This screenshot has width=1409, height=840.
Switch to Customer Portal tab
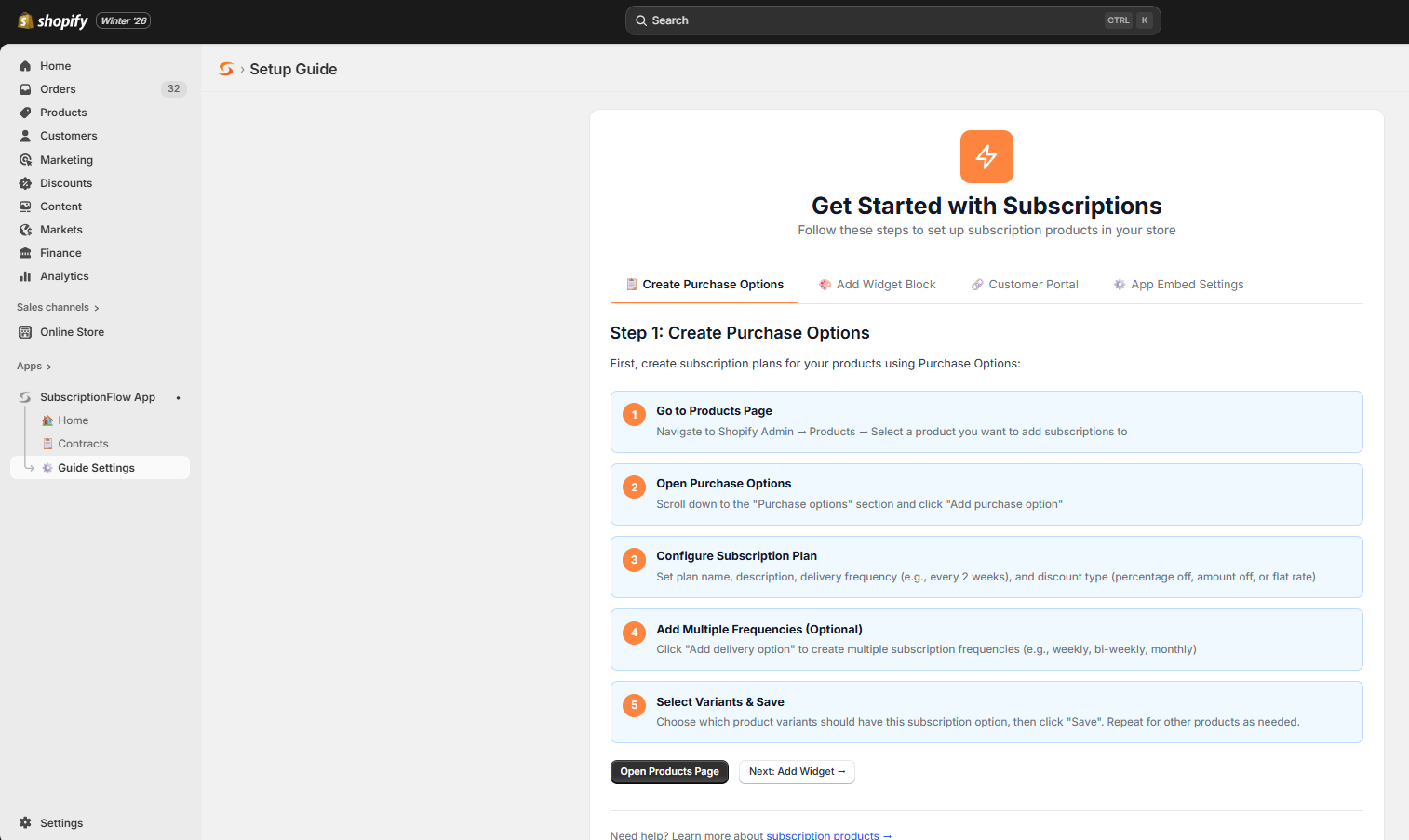click(x=1025, y=285)
